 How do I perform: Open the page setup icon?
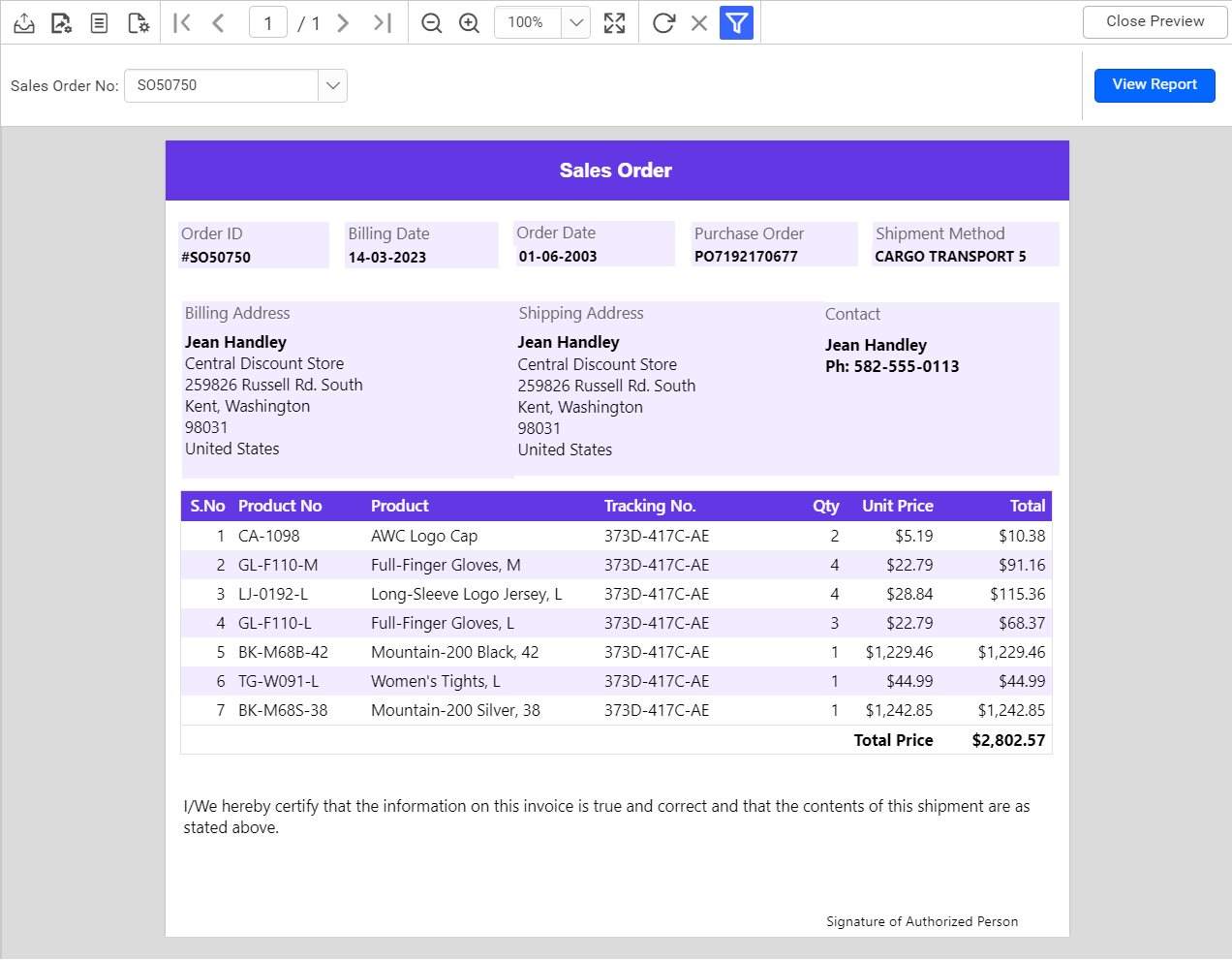pyautogui.click(x=139, y=22)
